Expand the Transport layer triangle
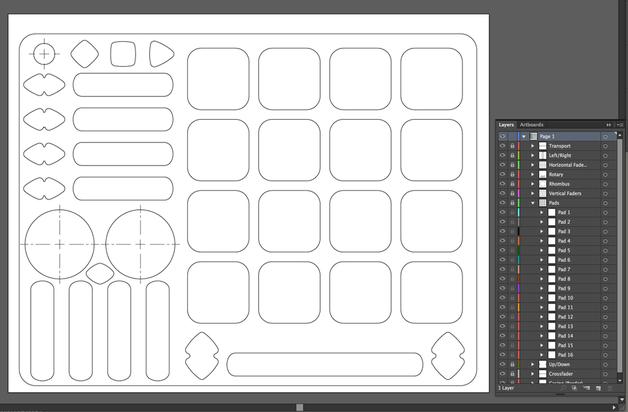Screen dimensions: 628x412 coord(533,146)
